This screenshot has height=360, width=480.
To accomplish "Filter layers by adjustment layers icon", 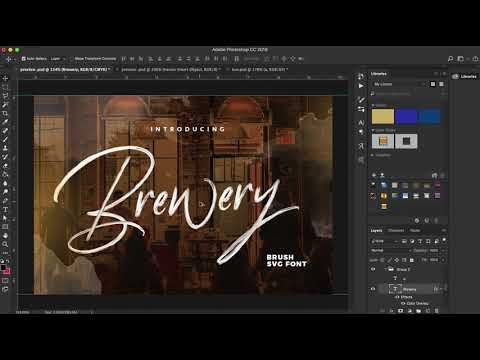I will click(412, 241).
